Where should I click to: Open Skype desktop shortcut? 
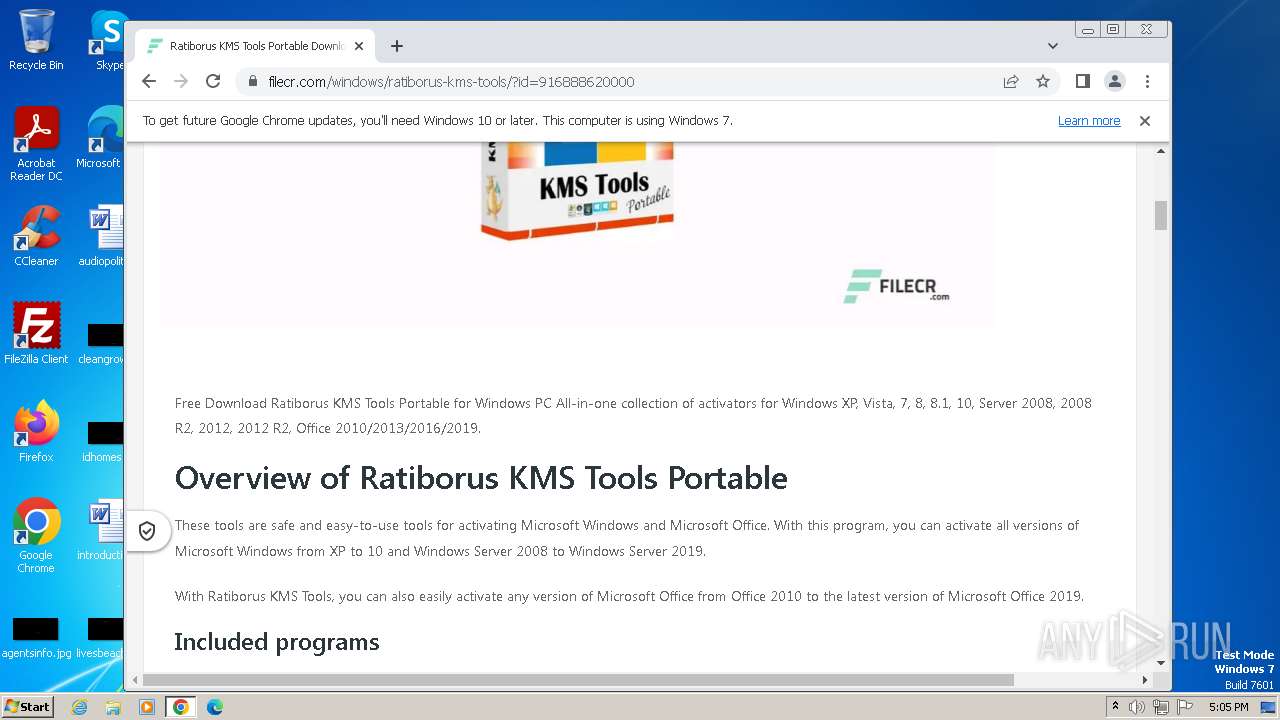coord(109,40)
